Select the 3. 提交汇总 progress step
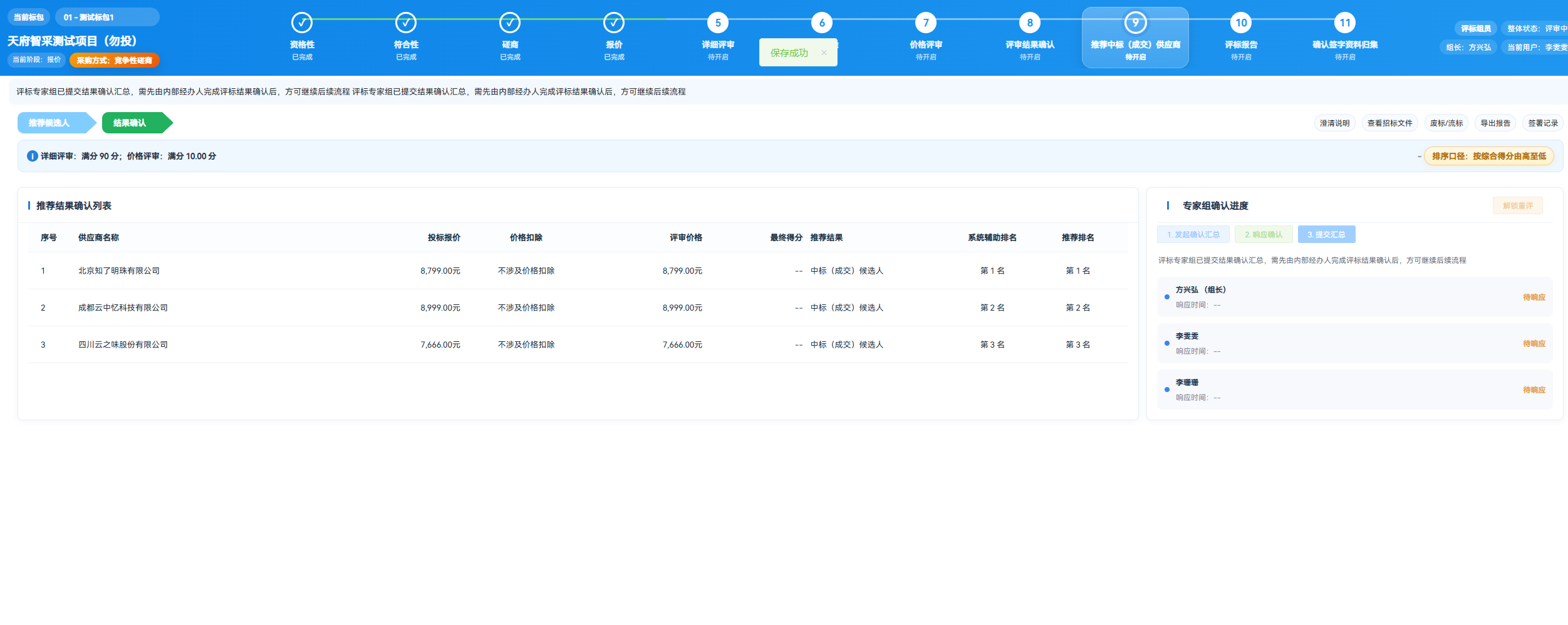The width and height of the screenshot is (1568, 625). click(1326, 234)
